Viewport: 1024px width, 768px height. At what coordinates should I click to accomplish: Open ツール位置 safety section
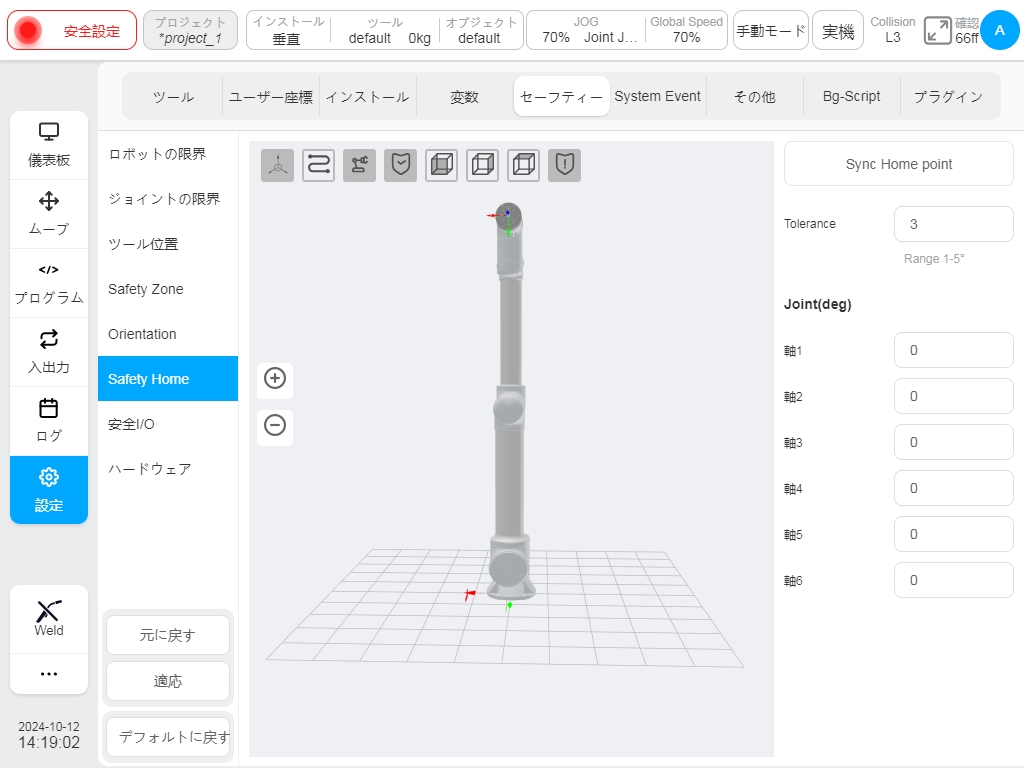tap(168, 244)
